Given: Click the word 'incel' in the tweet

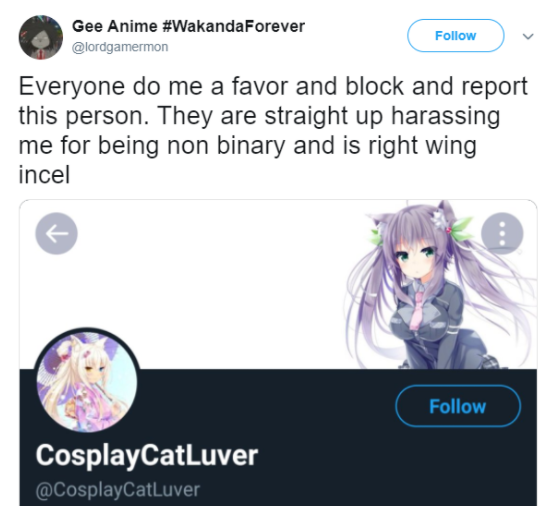Looking at the screenshot, I should point(44,175).
